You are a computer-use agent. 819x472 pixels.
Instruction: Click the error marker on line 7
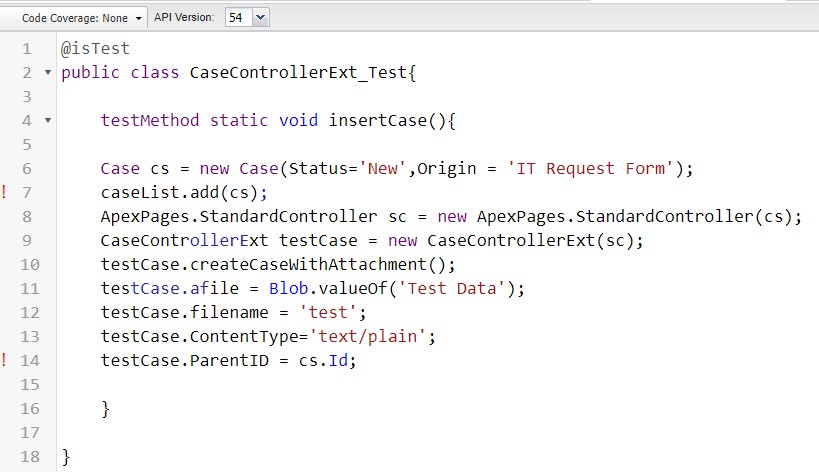tap(5, 193)
